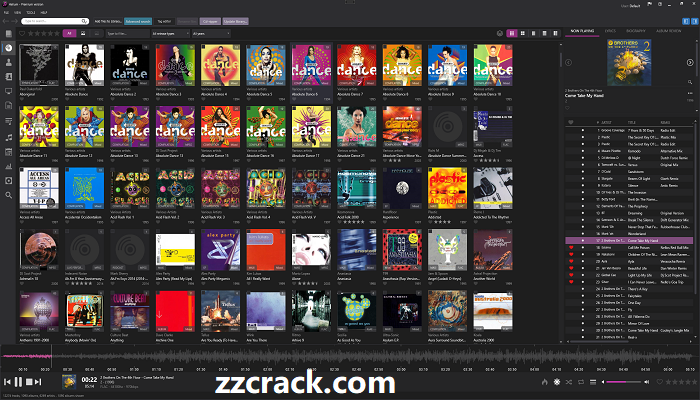This screenshot has width=700, height=400.
Task: Show the next cover with the right arrow
Action: tap(690, 62)
